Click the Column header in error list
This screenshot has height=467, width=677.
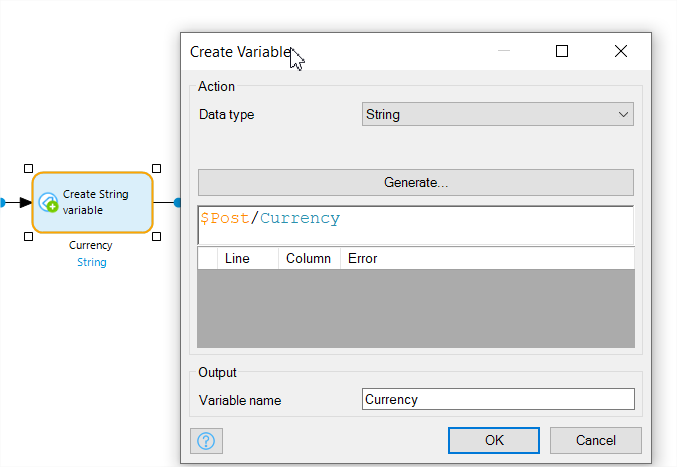[309, 259]
